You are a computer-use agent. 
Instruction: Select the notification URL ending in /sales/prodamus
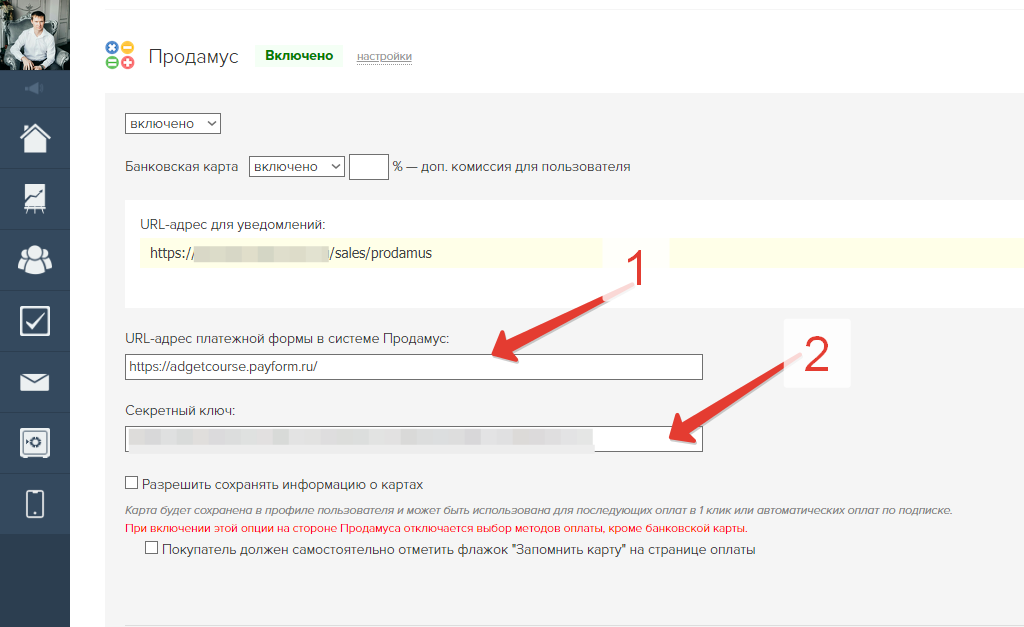[290, 254]
